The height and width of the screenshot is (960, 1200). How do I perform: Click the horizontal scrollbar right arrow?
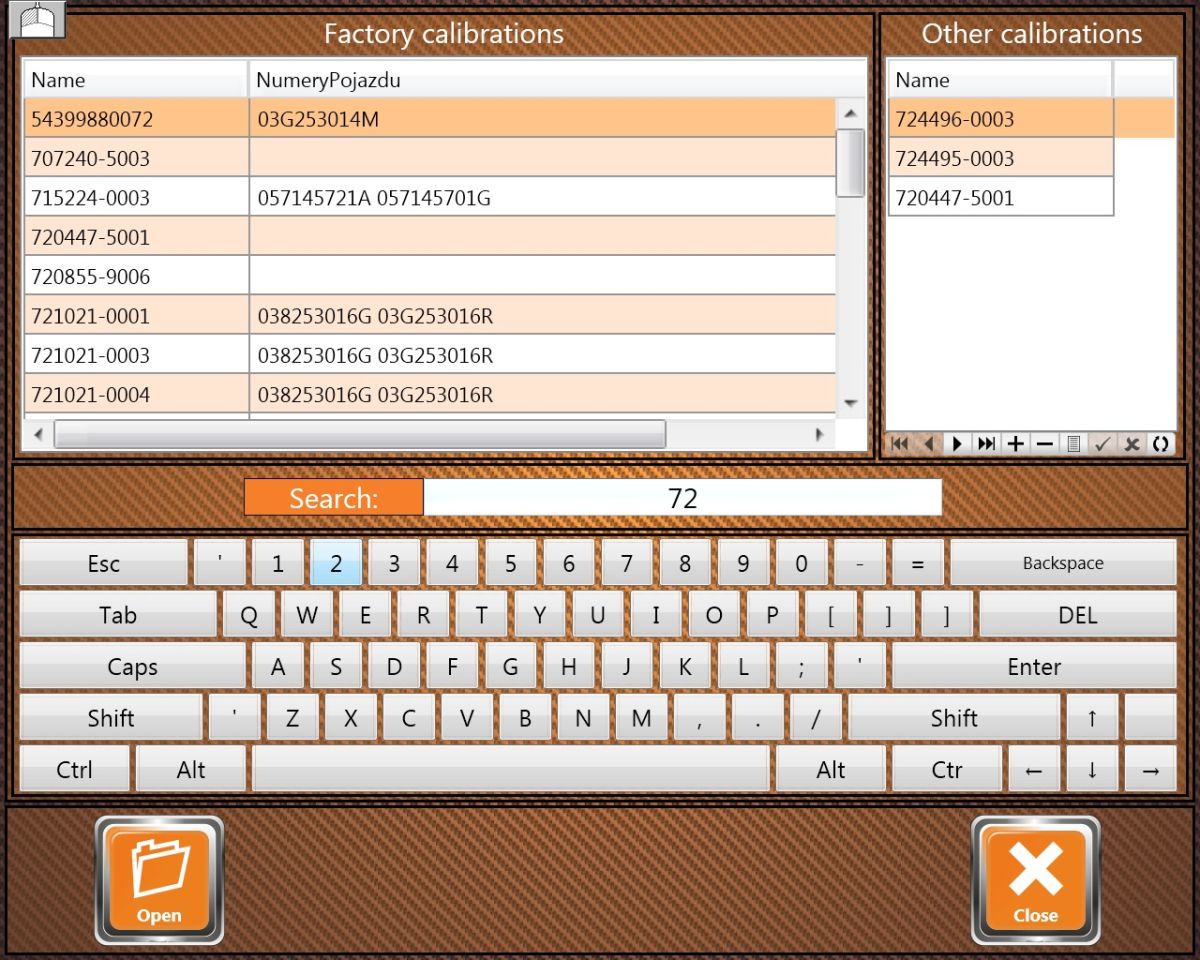coord(819,435)
